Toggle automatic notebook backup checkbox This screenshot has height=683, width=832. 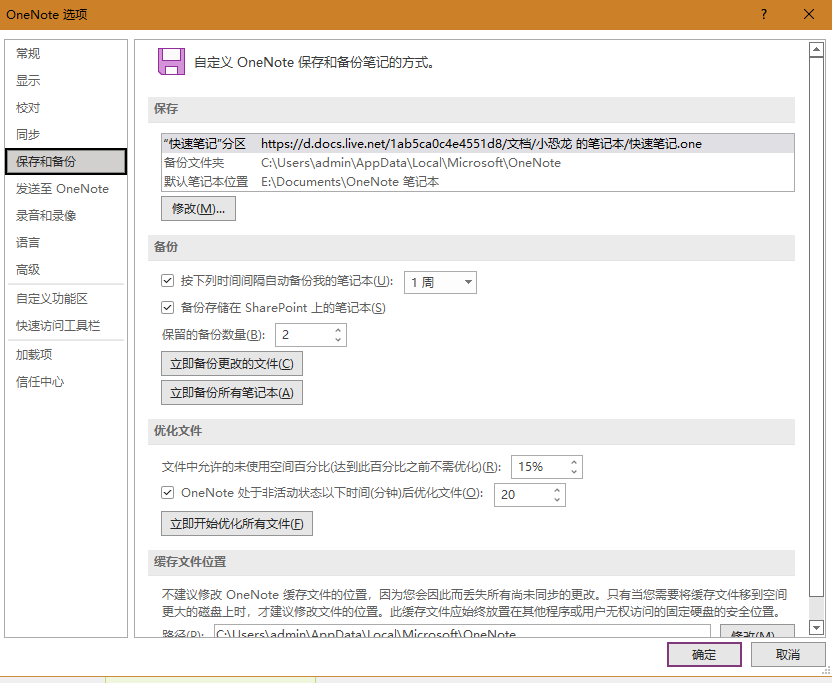coord(168,280)
